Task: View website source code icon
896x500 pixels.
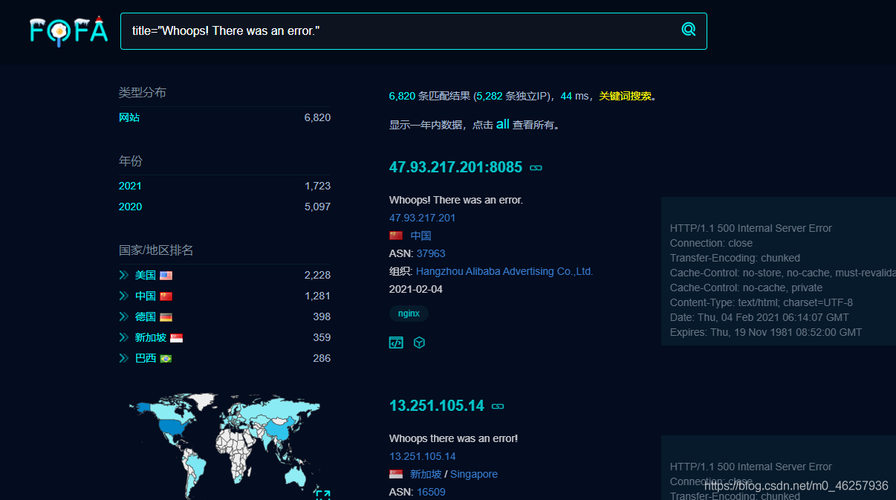Action: point(396,343)
